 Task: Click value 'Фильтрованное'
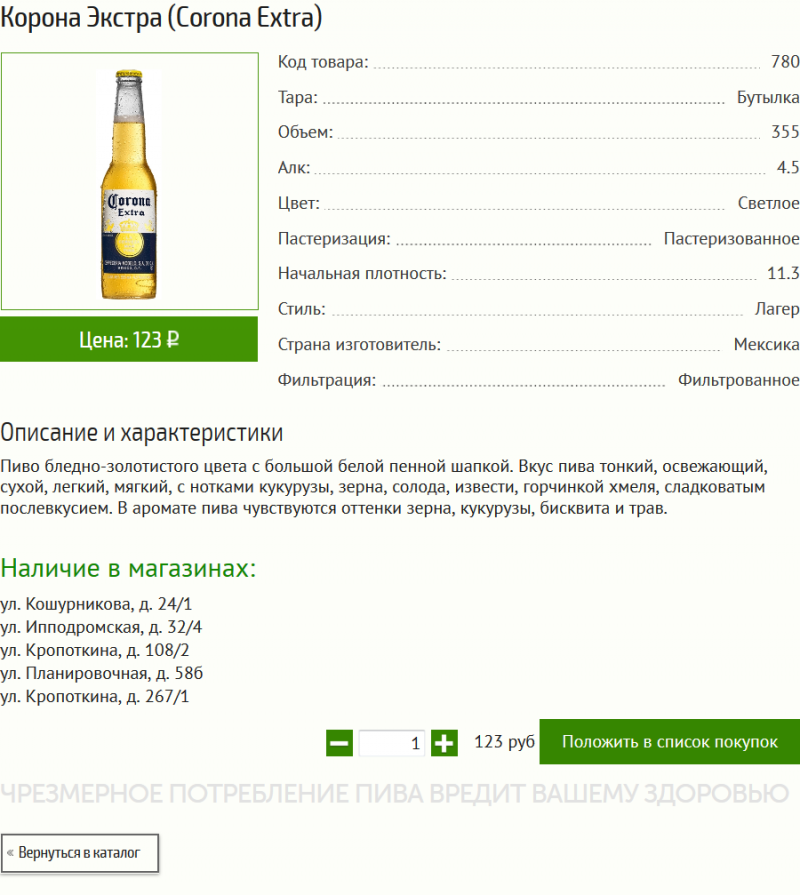(739, 380)
